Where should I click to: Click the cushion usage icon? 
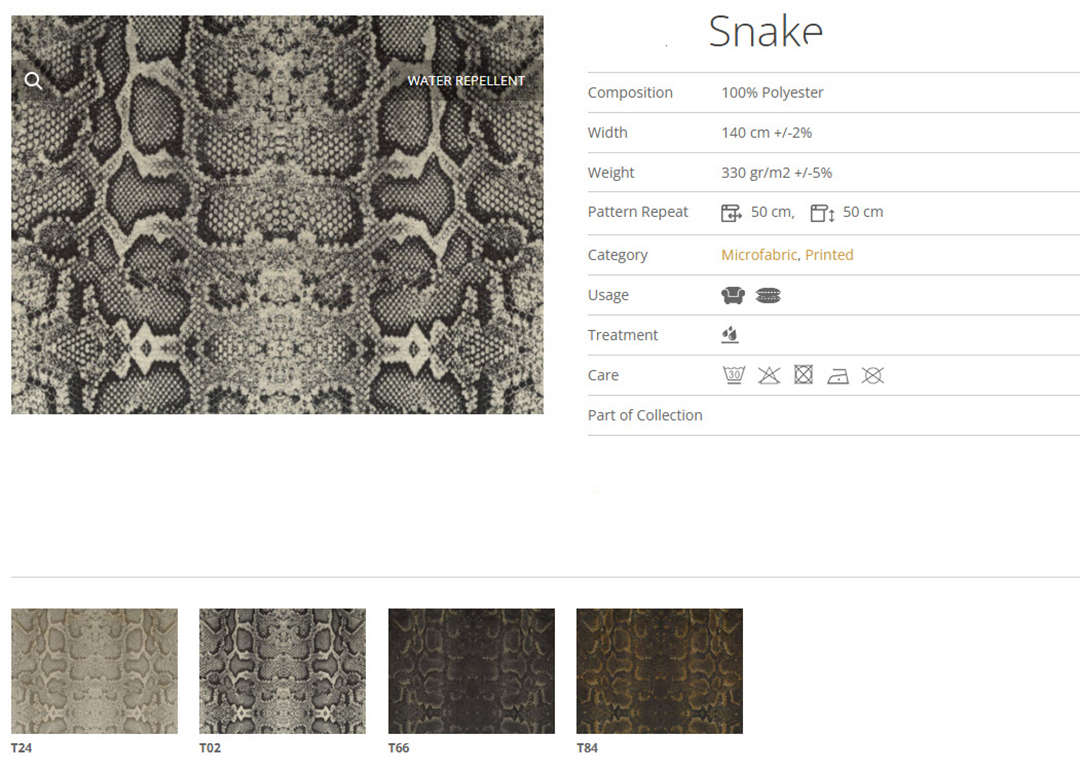point(768,295)
